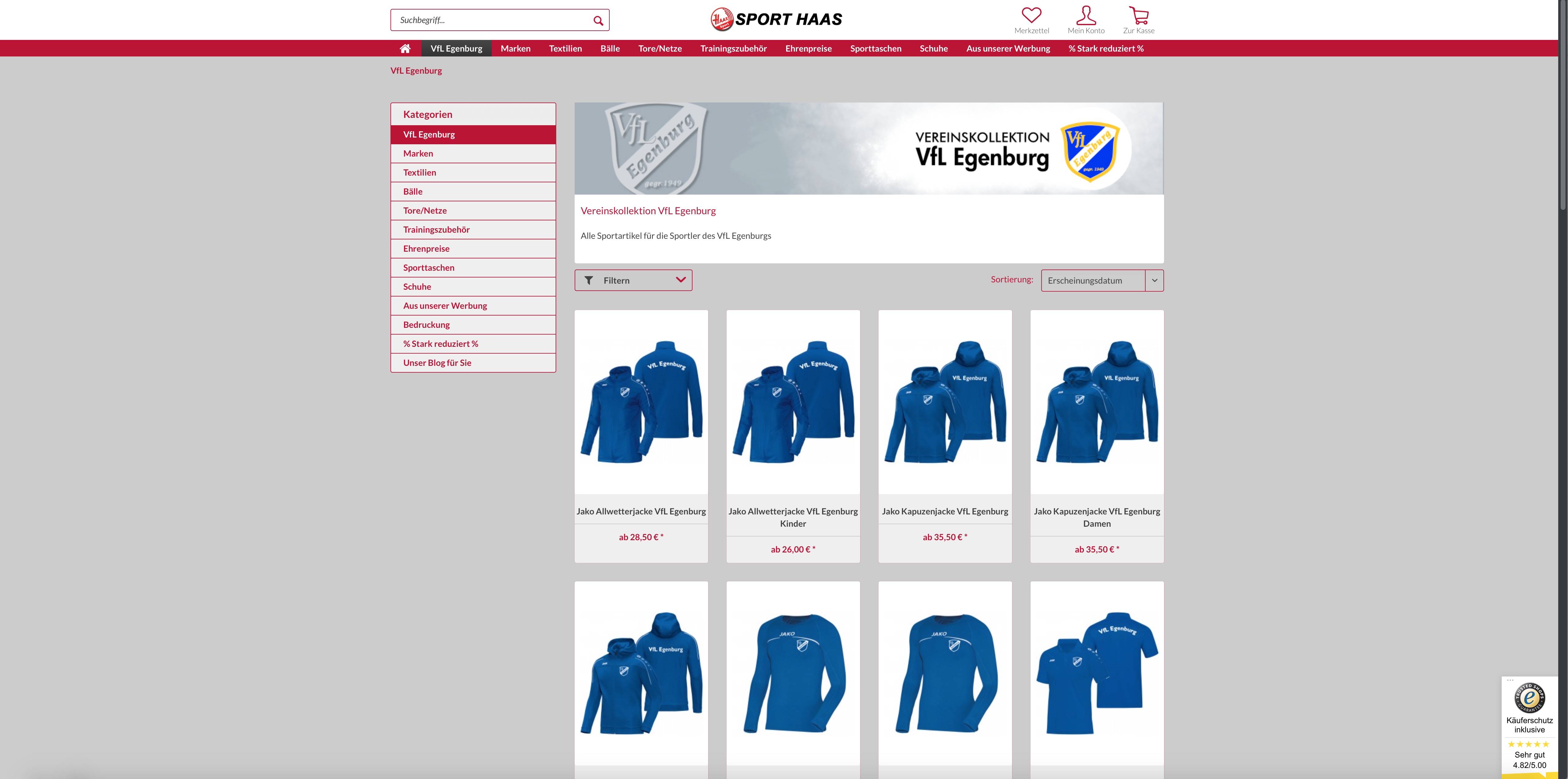Viewport: 1568px width, 779px height.
Task: Open Unser Blog für Sie link
Action: [473, 363]
